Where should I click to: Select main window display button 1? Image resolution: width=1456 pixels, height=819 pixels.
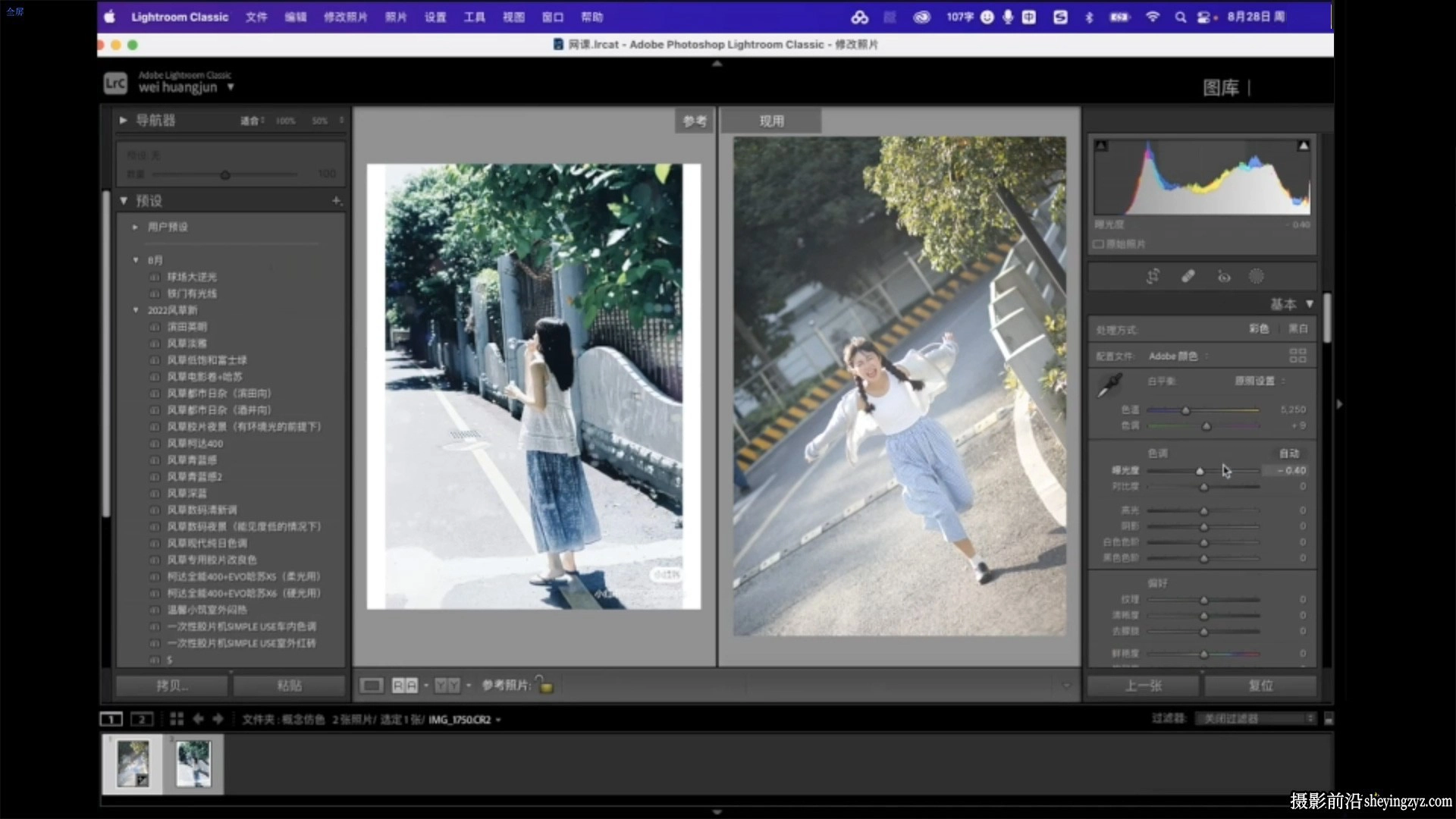[111, 719]
